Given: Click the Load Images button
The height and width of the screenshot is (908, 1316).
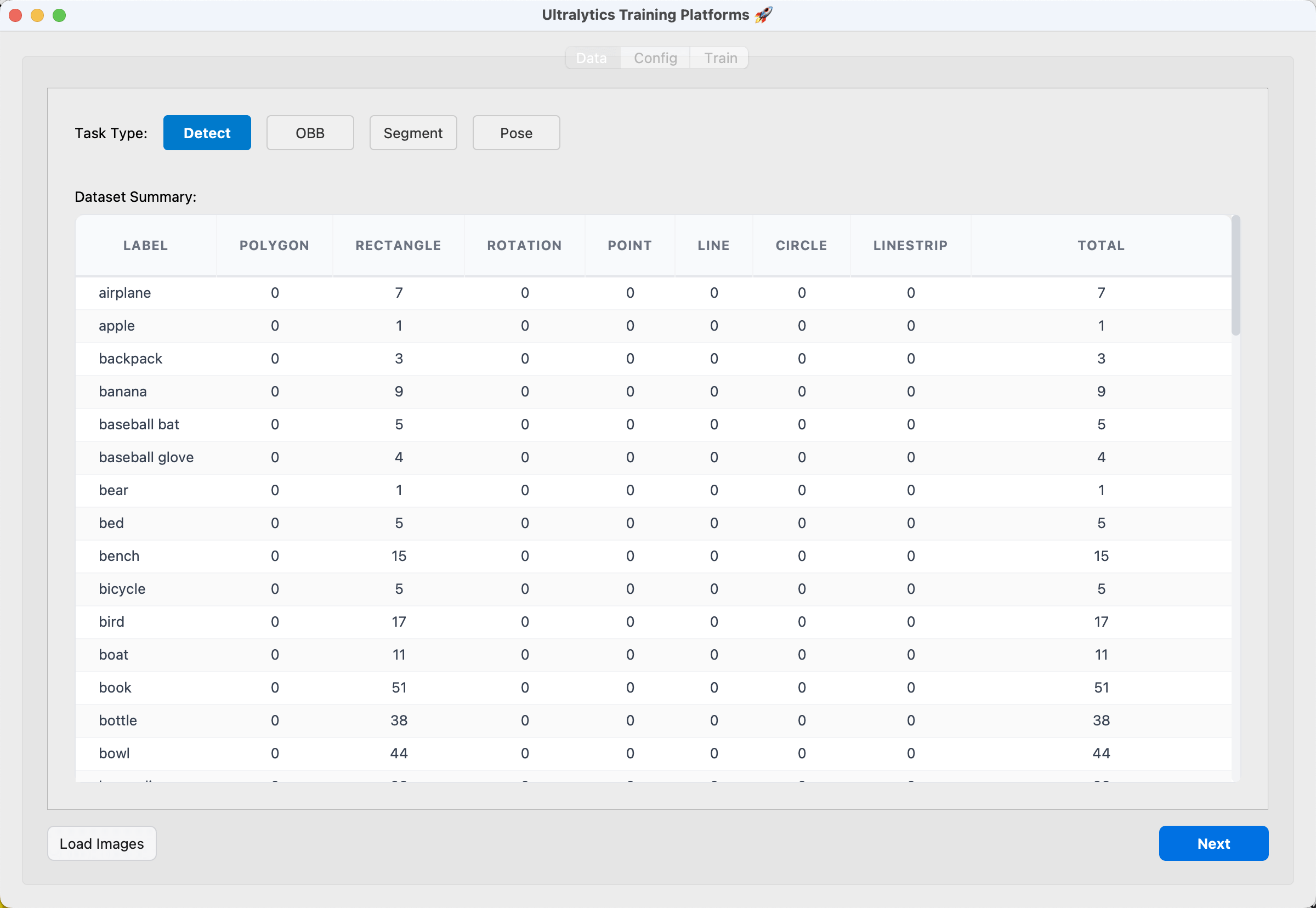Looking at the screenshot, I should coord(102,843).
